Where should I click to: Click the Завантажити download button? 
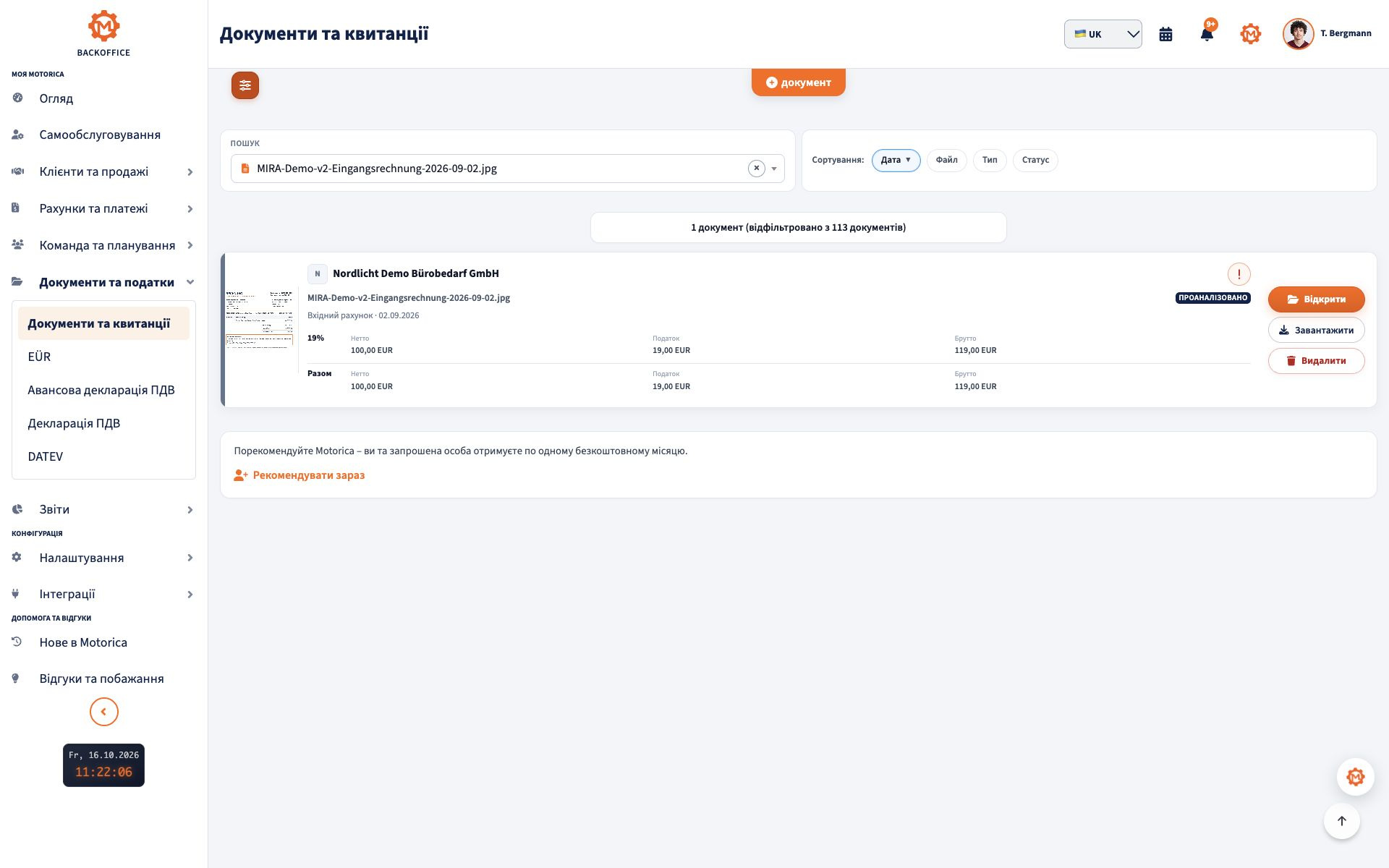(x=1316, y=330)
